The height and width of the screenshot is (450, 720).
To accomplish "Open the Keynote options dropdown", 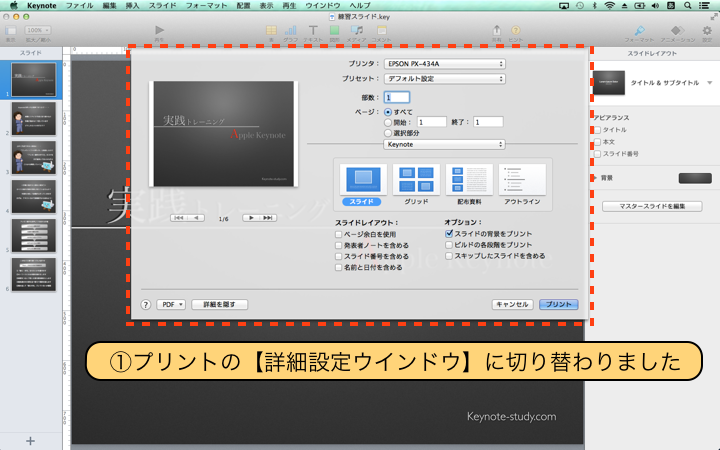I will pos(444,144).
